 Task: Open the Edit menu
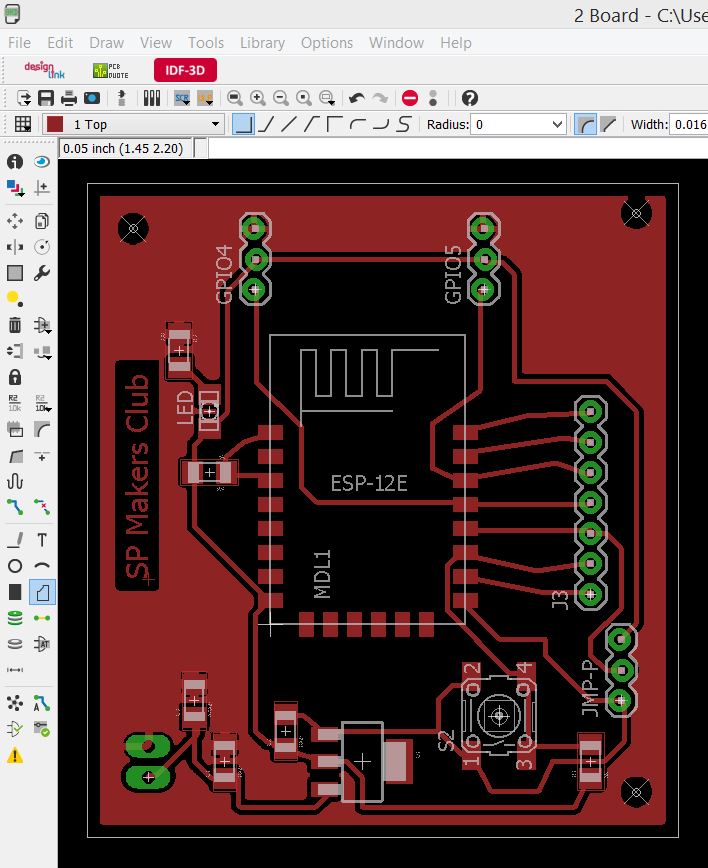pyautogui.click(x=60, y=43)
